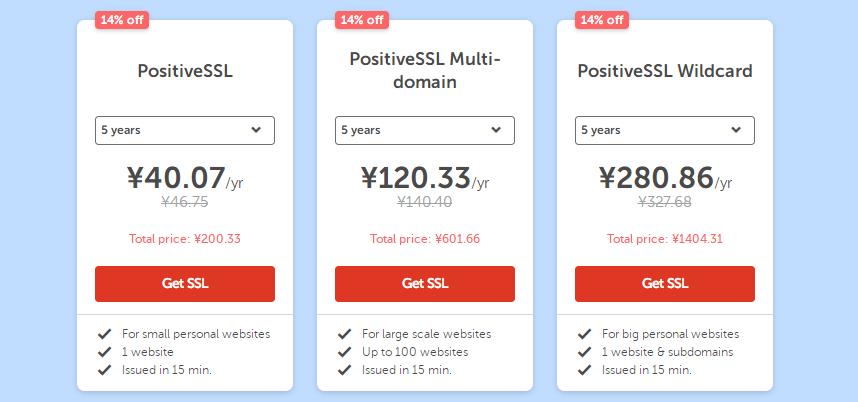Click checkmark next to "1 website & subdomains"
The image size is (858, 402).
[x=584, y=352]
